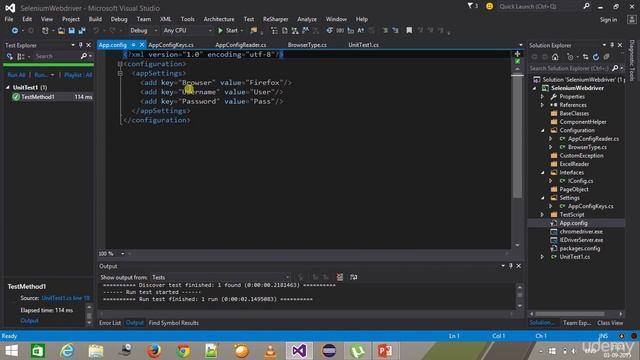Toggle the Output window pin
Image resolution: width=640 pixels, height=360 pixels.
510,266
